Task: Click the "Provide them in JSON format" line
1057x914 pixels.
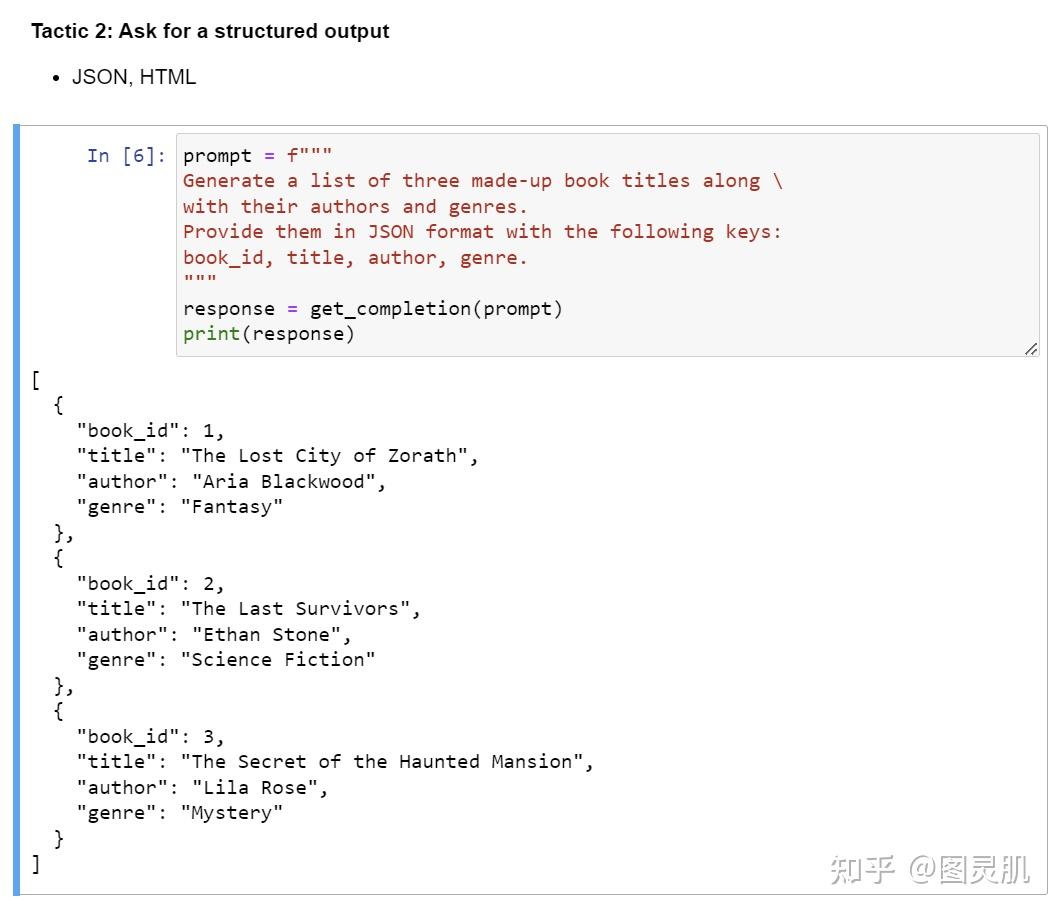Action: click(x=482, y=232)
